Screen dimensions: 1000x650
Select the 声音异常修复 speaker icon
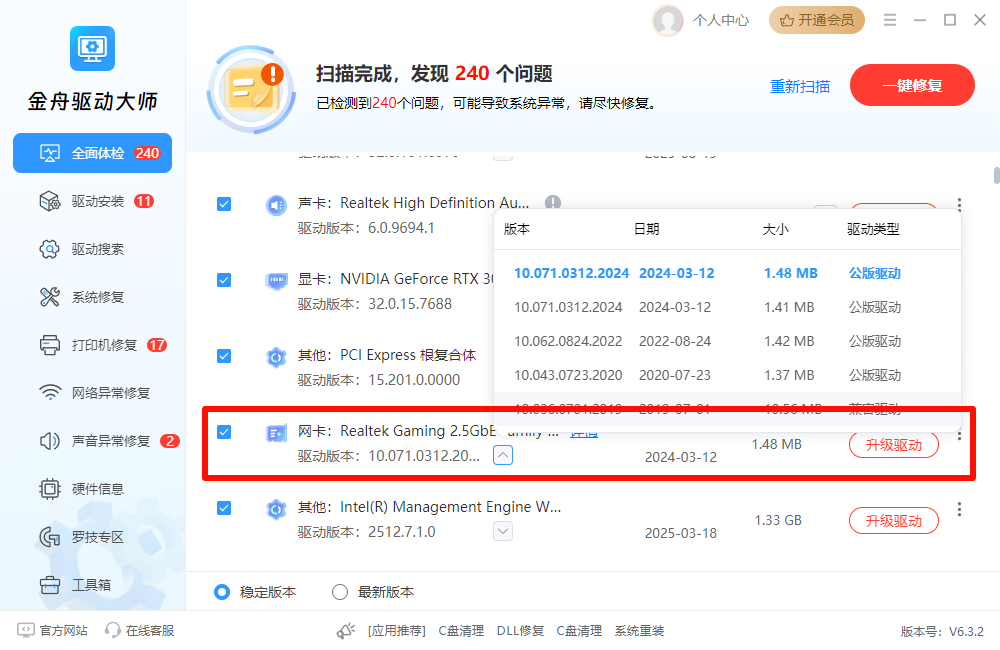pyautogui.click(x=50, y=441)
